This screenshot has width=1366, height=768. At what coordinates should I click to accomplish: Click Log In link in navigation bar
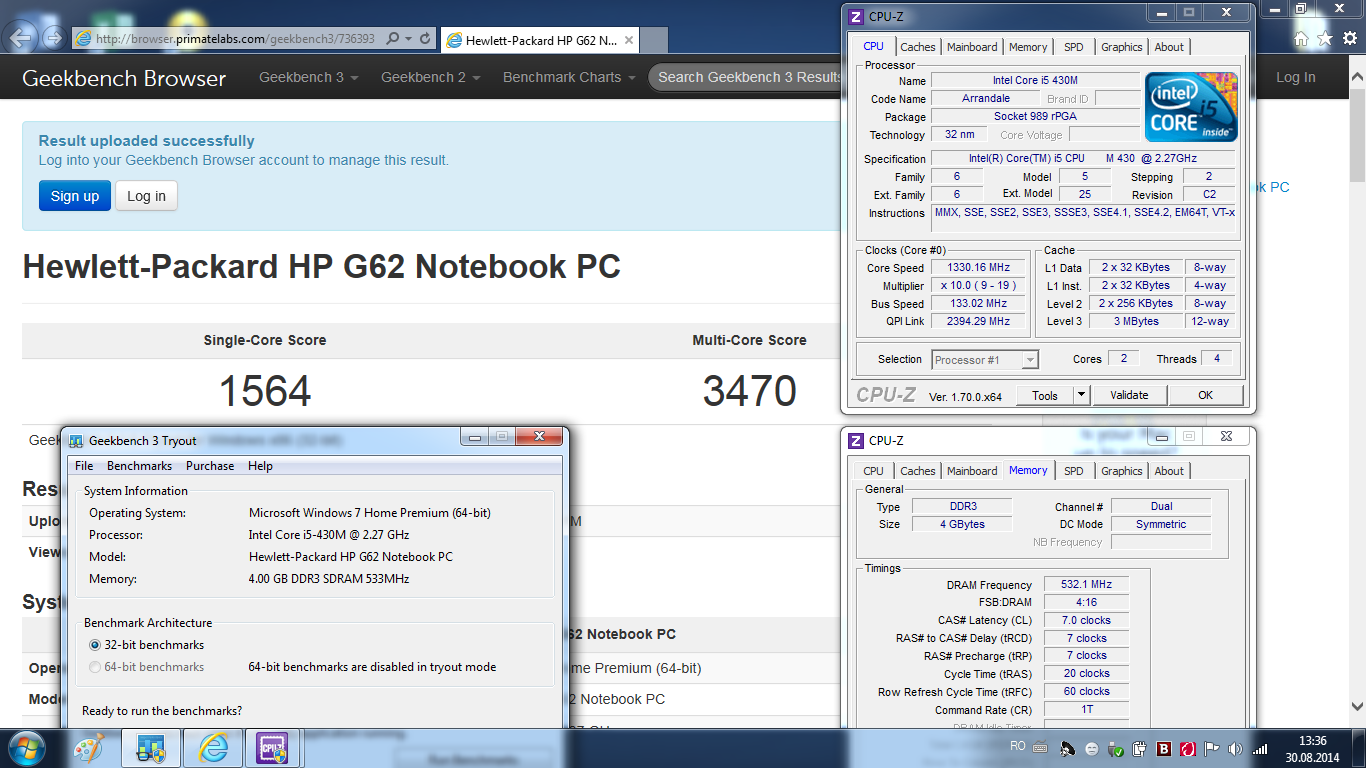click(x=1296, y=77)
